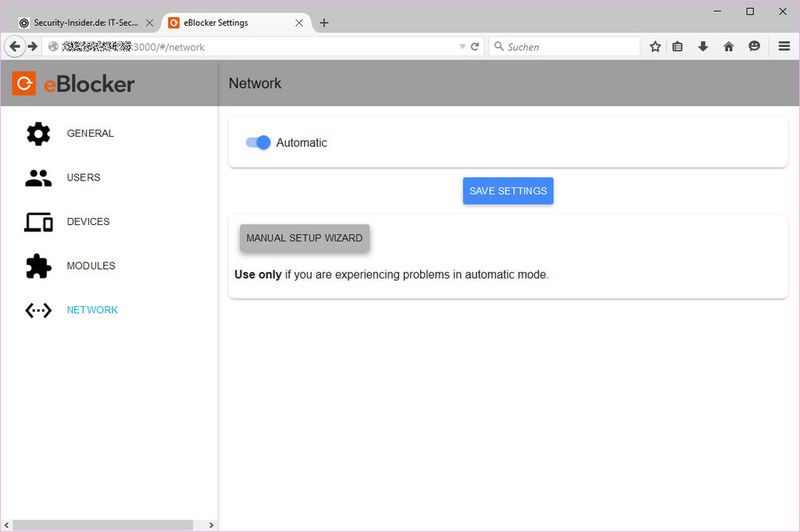
Task: Maximize the browser window
Action: (750, 11)
